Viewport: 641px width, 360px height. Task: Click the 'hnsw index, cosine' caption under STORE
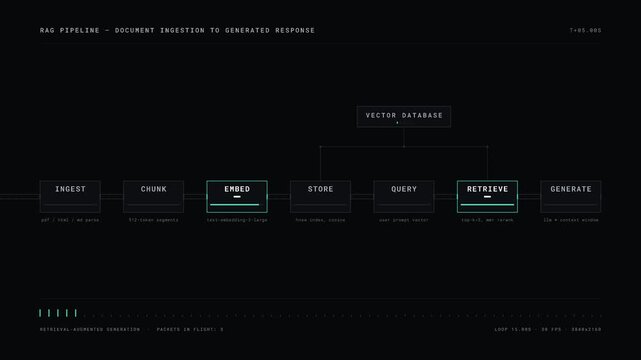320,220
